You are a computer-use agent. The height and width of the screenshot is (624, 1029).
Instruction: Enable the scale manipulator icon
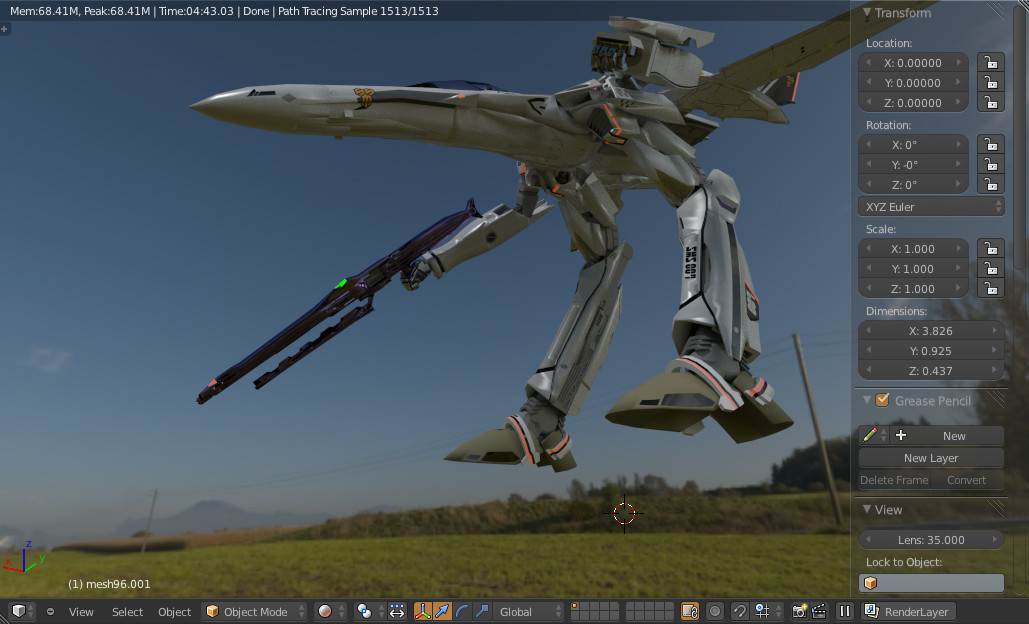[482, 612]
